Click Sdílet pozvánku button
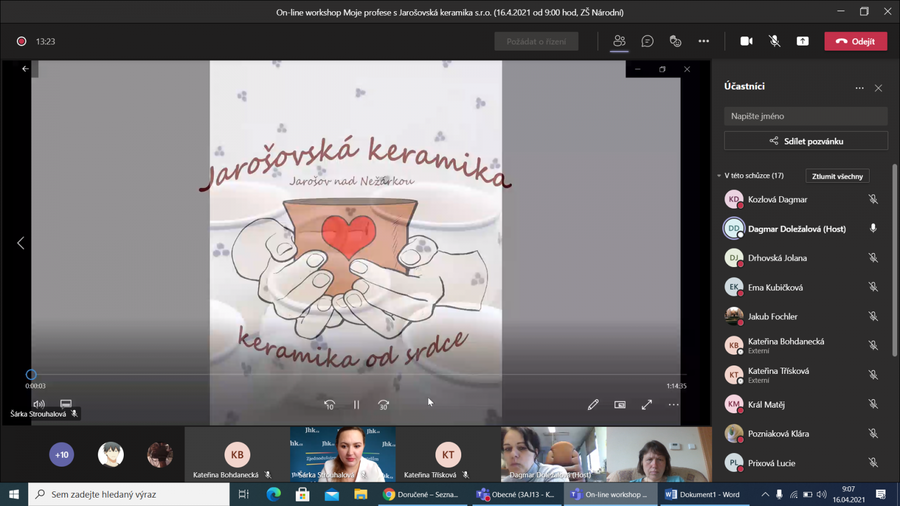Viewport: 900px width, 506px height. coord(805,141)
